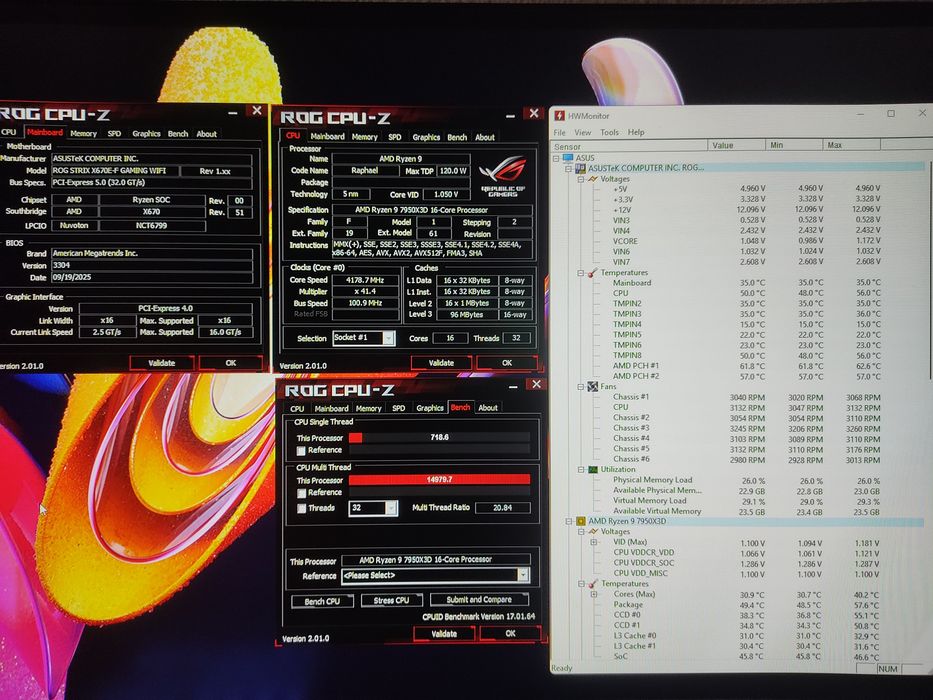
Task: Minimize the CPU-Z Mainboard window
Action: pos(233,112)
